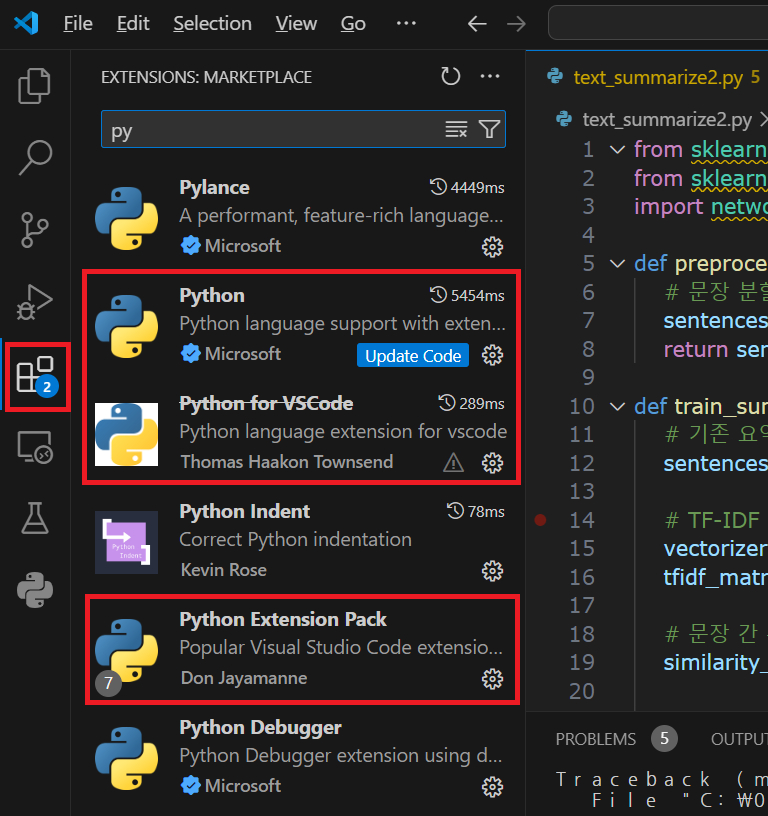Refresh the extensions marketplace list
This screenshot has width=768, height=816.
coord(450,76)
